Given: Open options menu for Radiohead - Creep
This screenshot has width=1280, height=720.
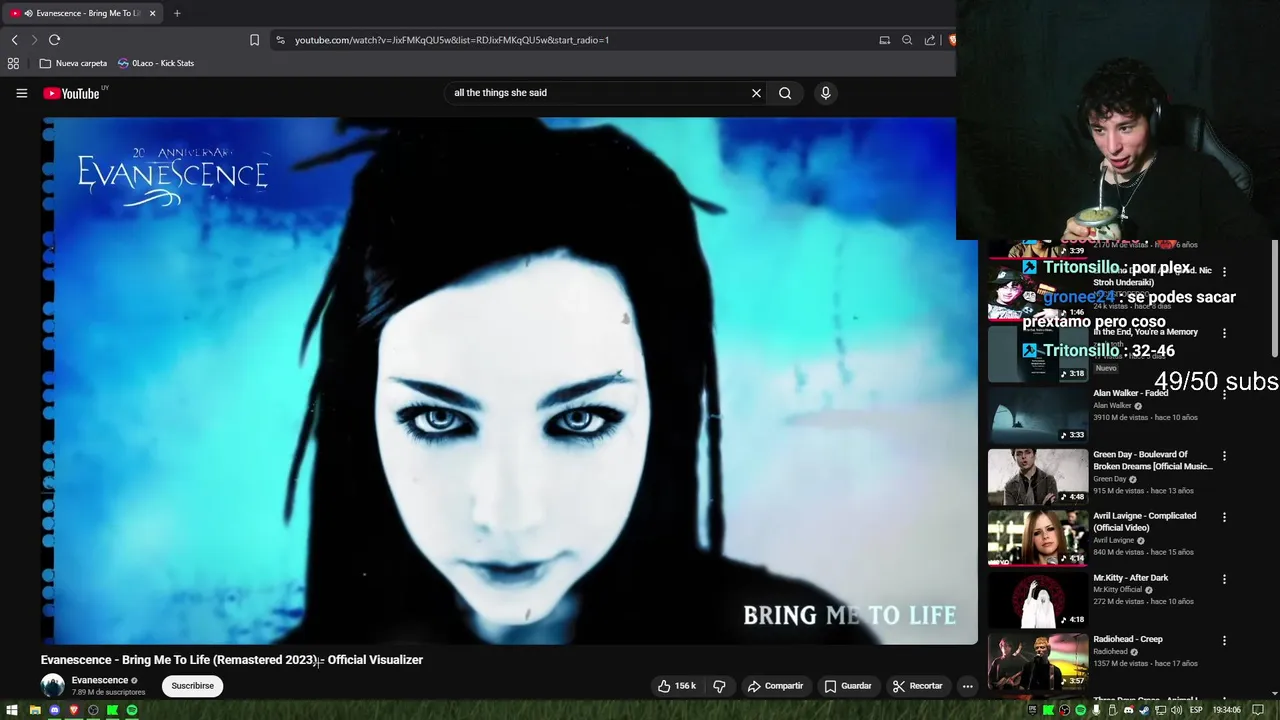Looking at the screenshot, I should 1224,640.
